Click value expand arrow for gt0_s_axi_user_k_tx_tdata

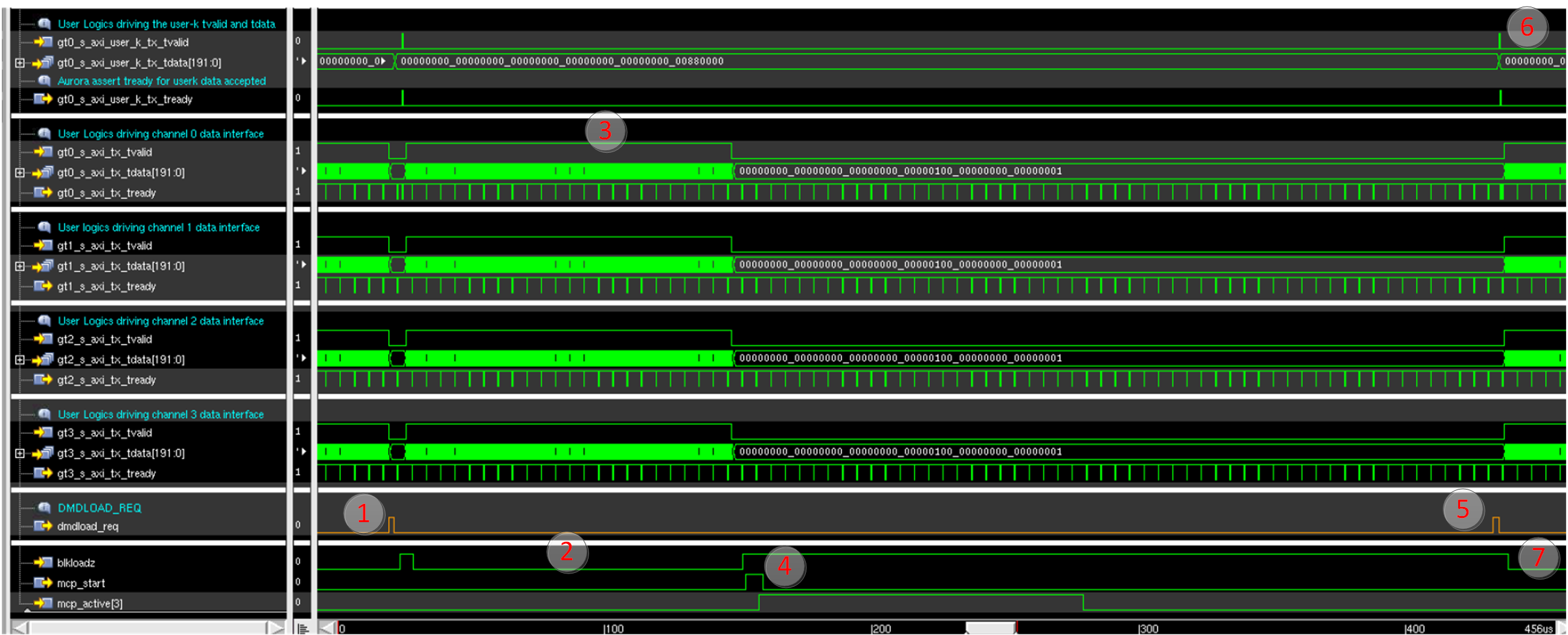[x=302, y=61]
